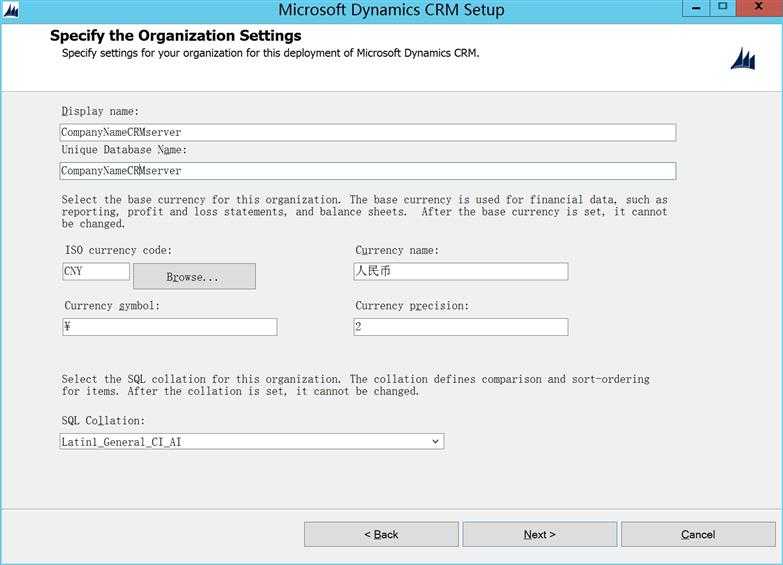The image size is (783, 565).
Task: Click the Dynamics CRM title bar icon
Action: coord(10,10)
